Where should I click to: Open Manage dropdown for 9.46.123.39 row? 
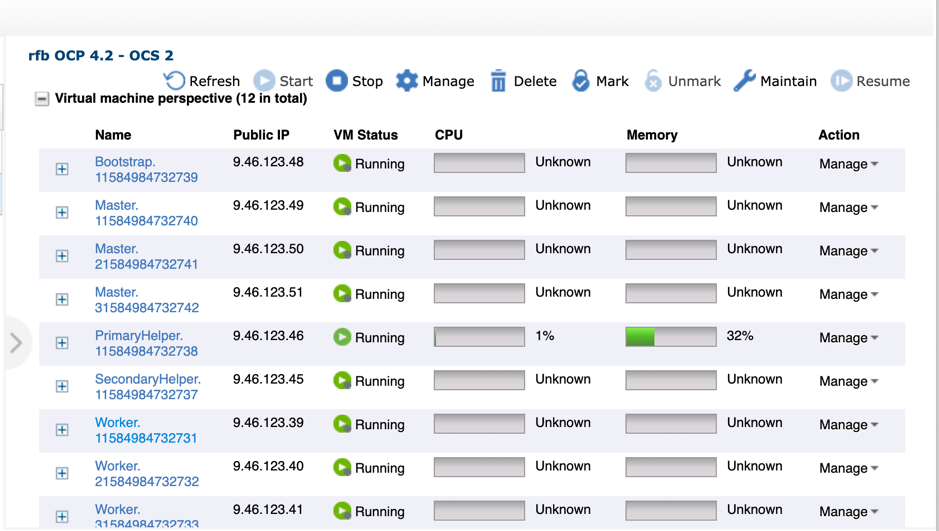(x=849, y=425)
